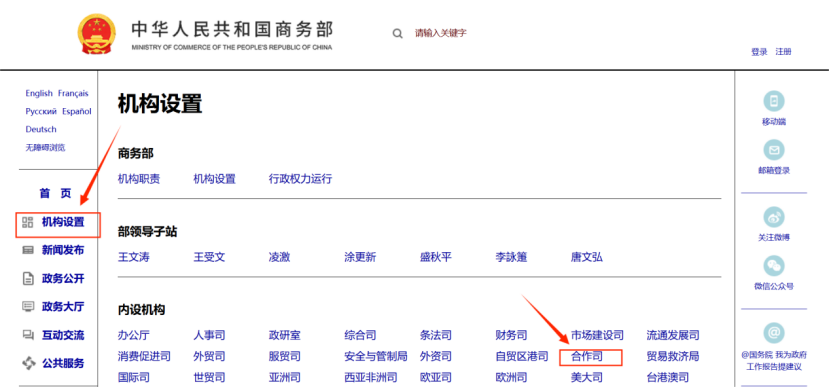Open 无障碍浏览 accessibility mode
Screen dimensions: 830x388
(x=45, y=148)
